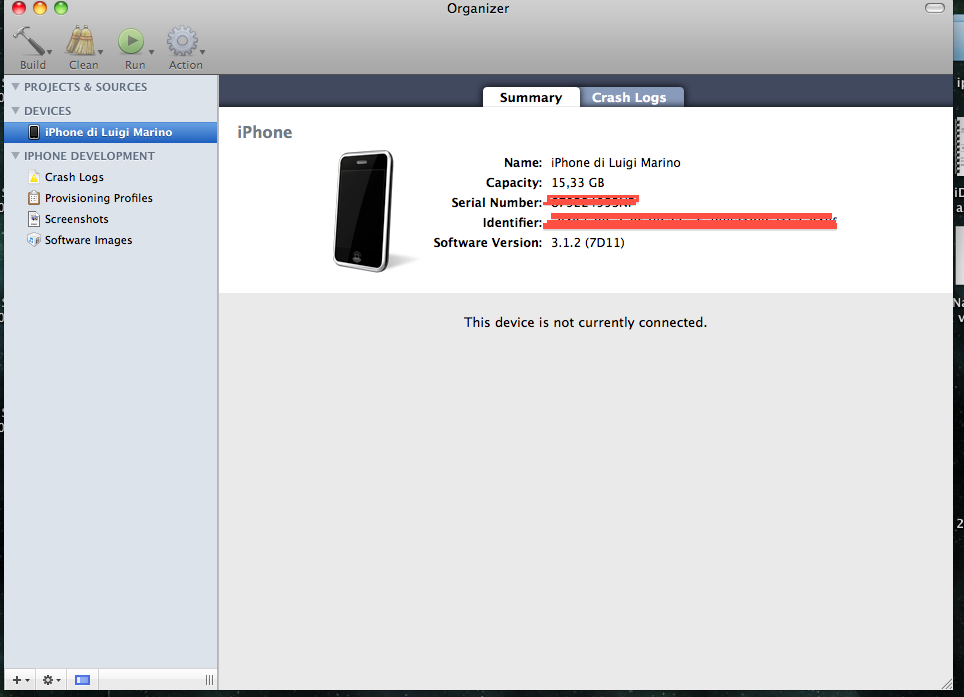Click the 'not currently connected' message

pos(585,322)
